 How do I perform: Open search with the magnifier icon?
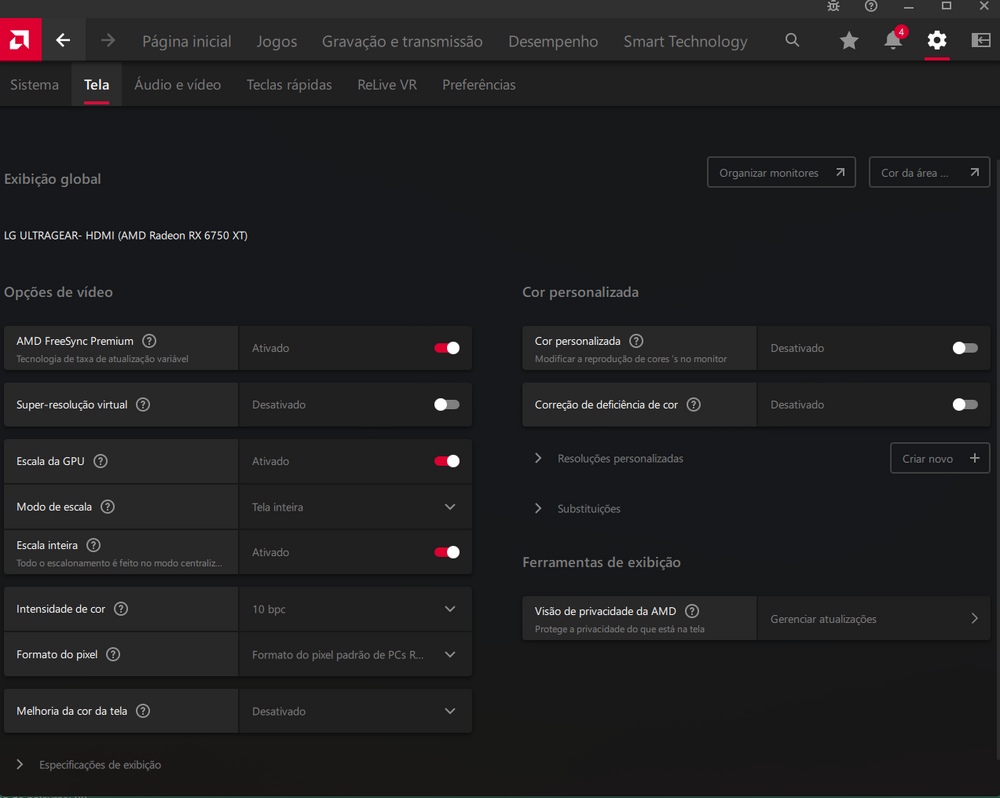point(792,40)
